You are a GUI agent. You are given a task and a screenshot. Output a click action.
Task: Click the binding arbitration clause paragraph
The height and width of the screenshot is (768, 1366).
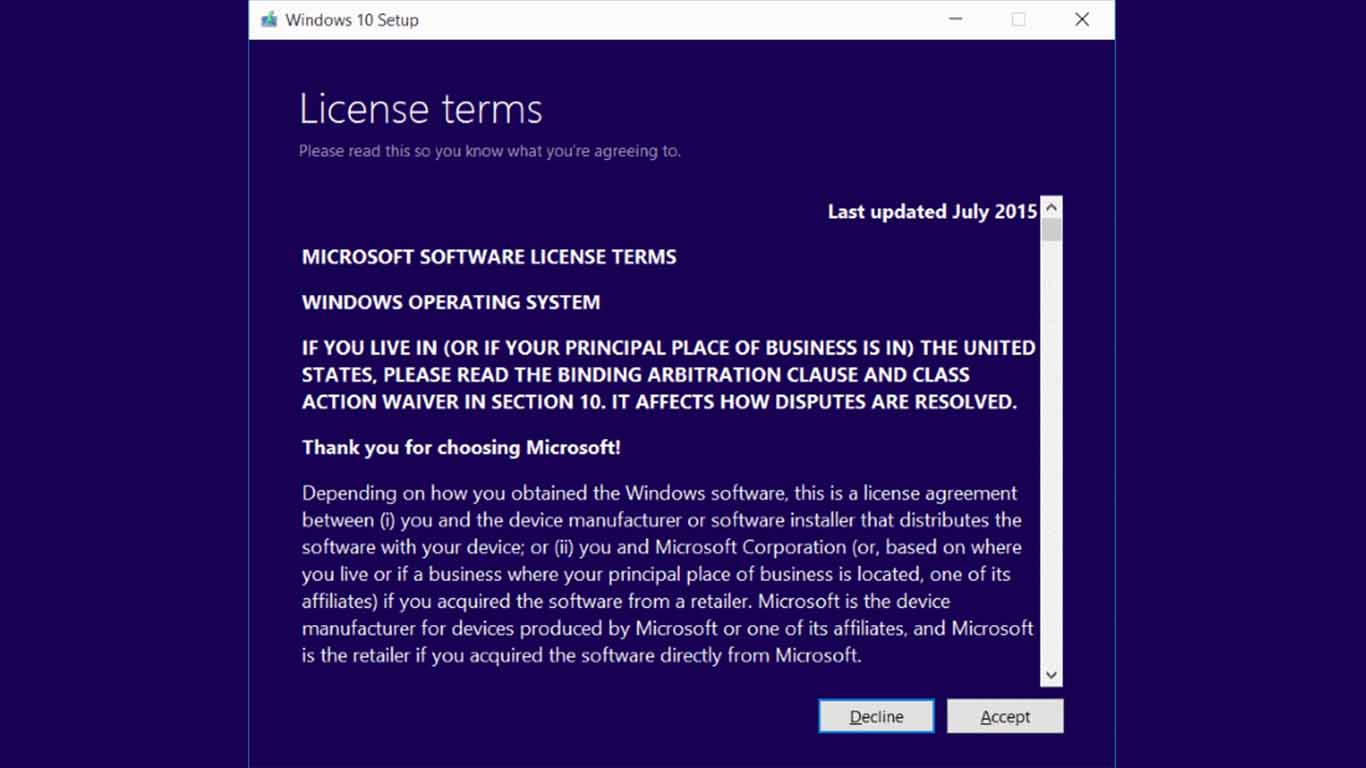coord(669,375)
